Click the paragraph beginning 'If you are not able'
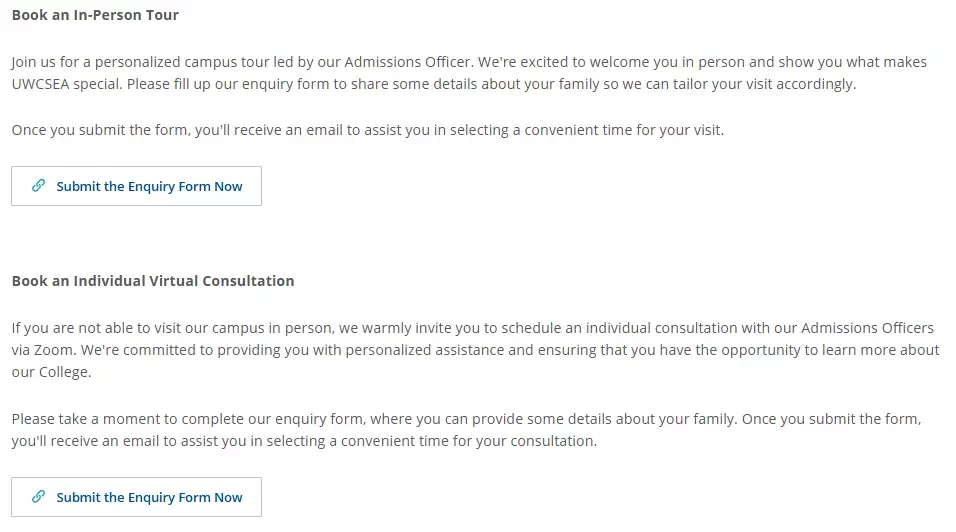This screenshot has height=532, width=956. [x=475, y=350]
